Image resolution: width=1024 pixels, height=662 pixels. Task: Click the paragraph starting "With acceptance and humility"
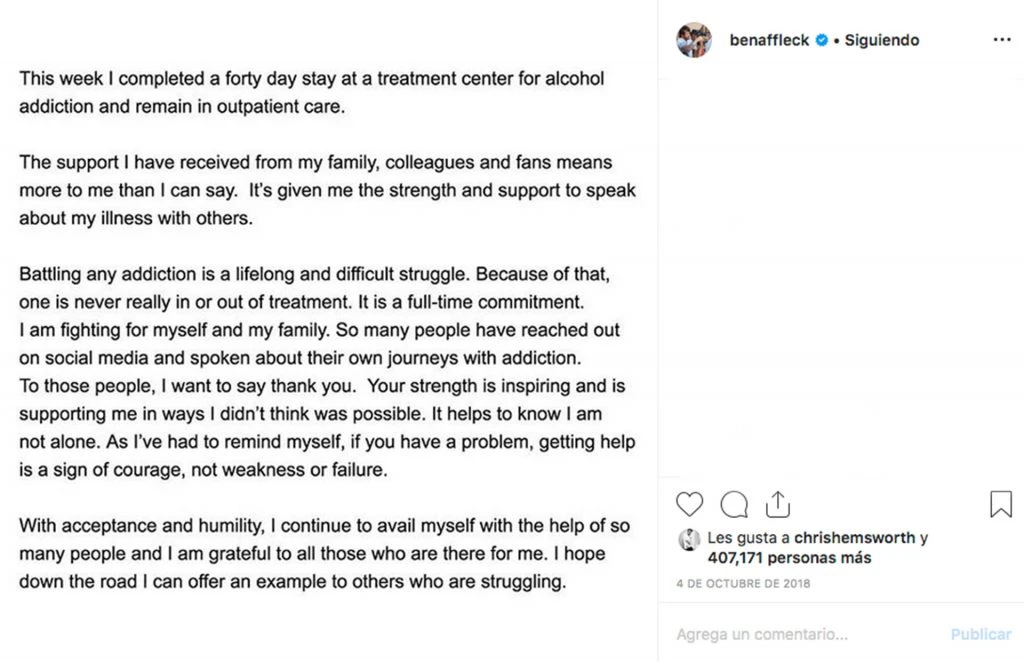324,553
